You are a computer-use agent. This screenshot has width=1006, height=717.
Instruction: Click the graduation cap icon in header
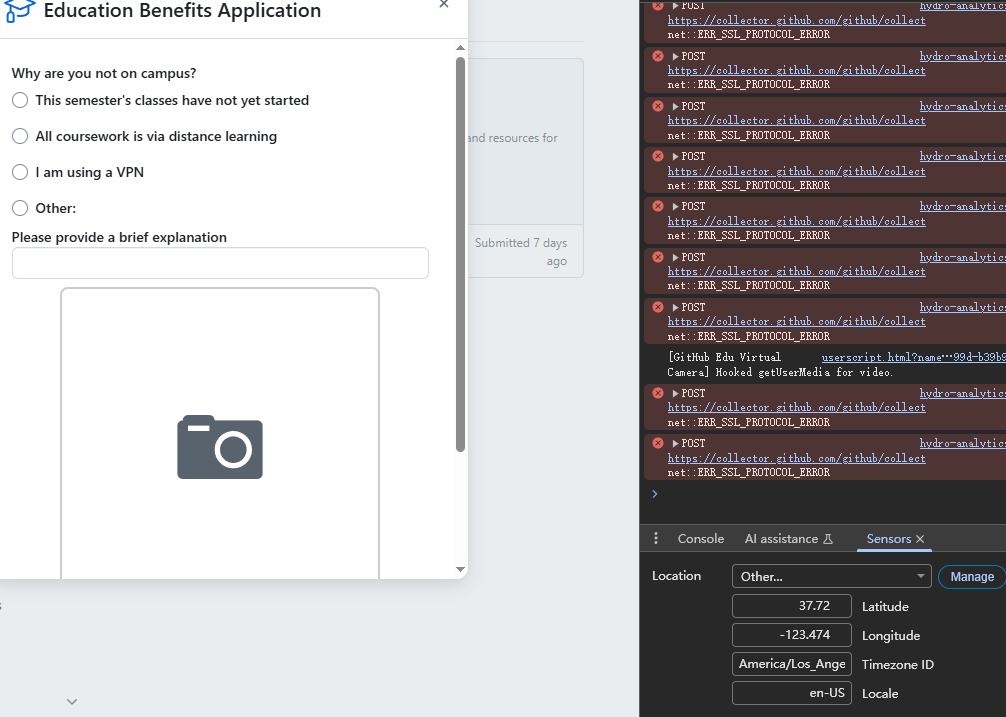19,10
